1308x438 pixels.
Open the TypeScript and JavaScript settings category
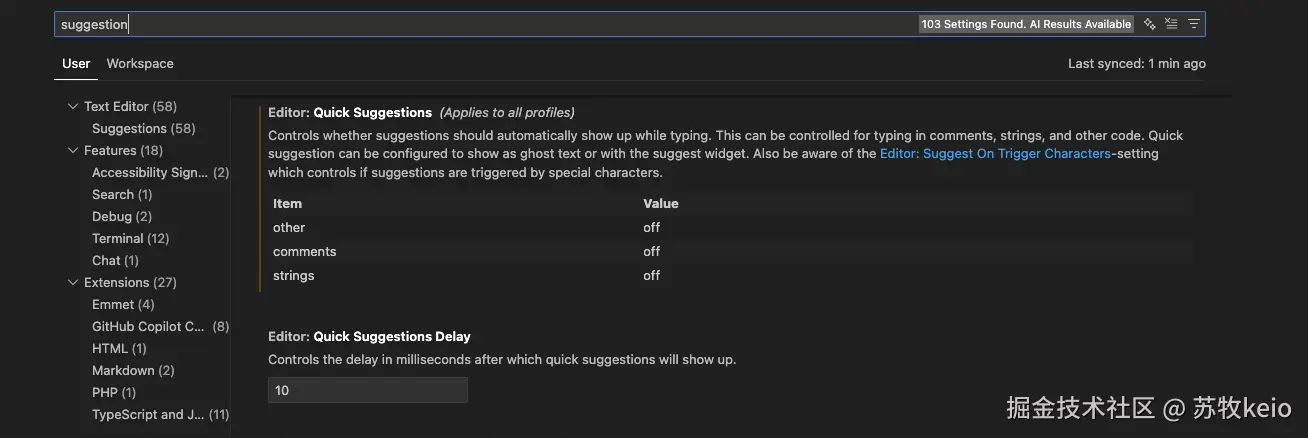(x=148, y=414)
